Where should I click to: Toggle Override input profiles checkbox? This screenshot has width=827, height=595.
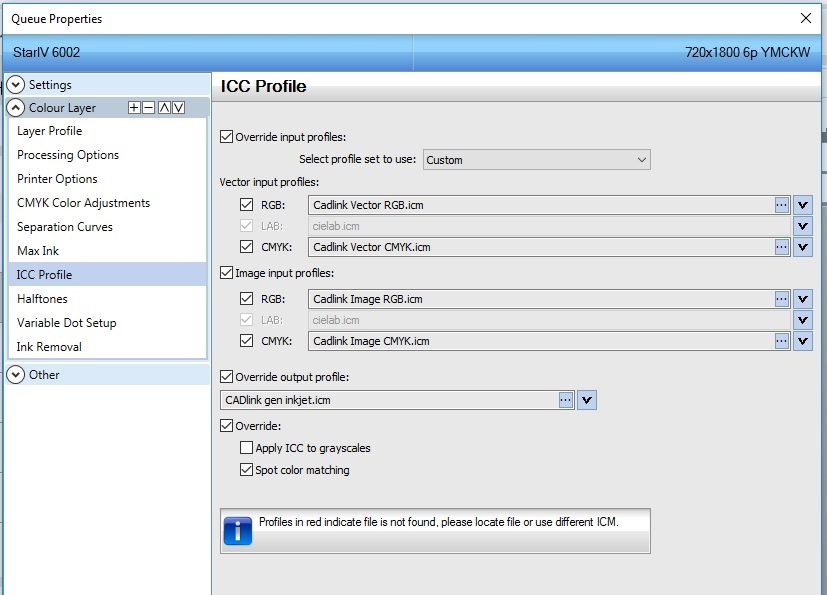click(x=226, y=137)
